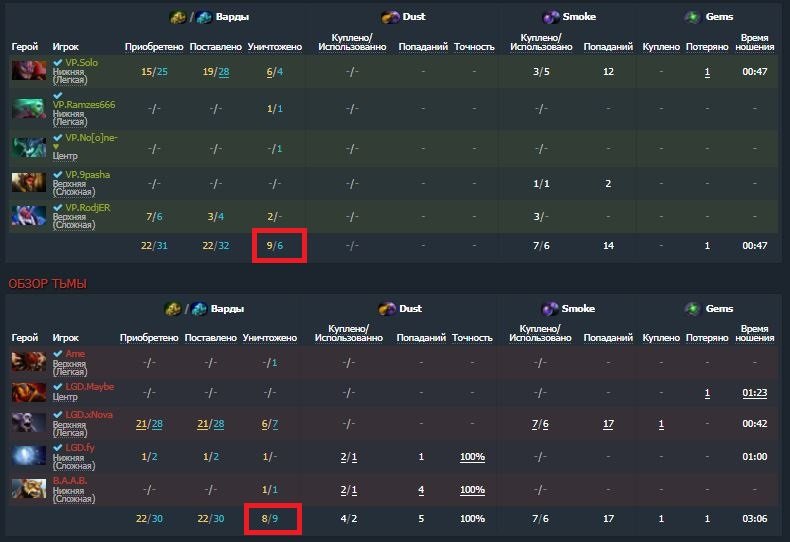This screenshot has width=790, height=542.
Task: Open Ame player profile link
Action: pyautogui.click(x=75, y=354)
